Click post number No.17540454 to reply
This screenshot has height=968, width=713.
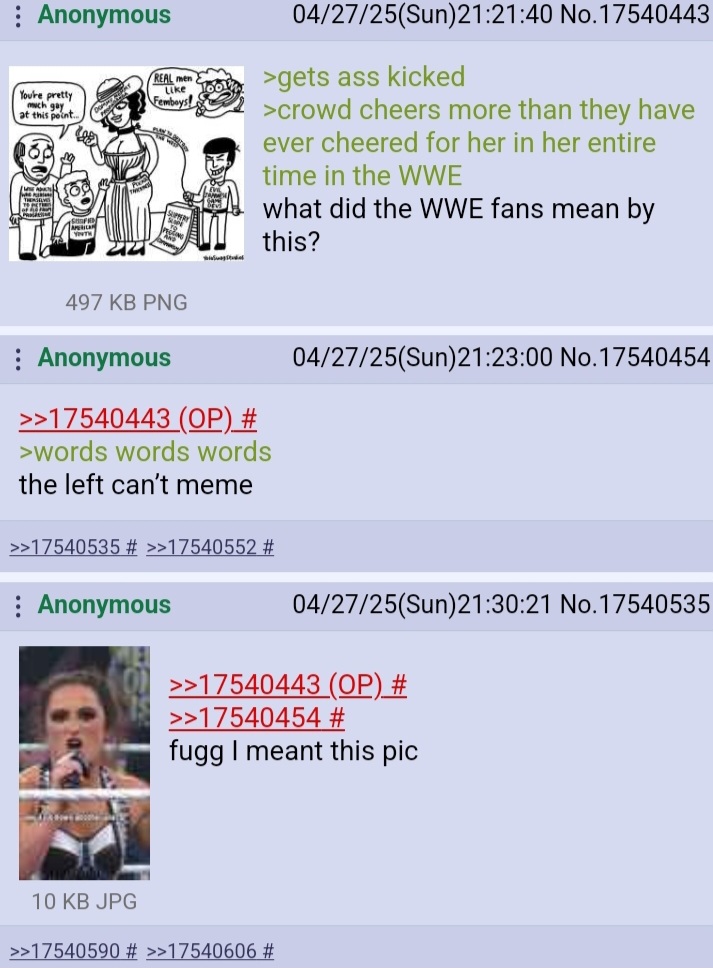(x=635, y=357)
